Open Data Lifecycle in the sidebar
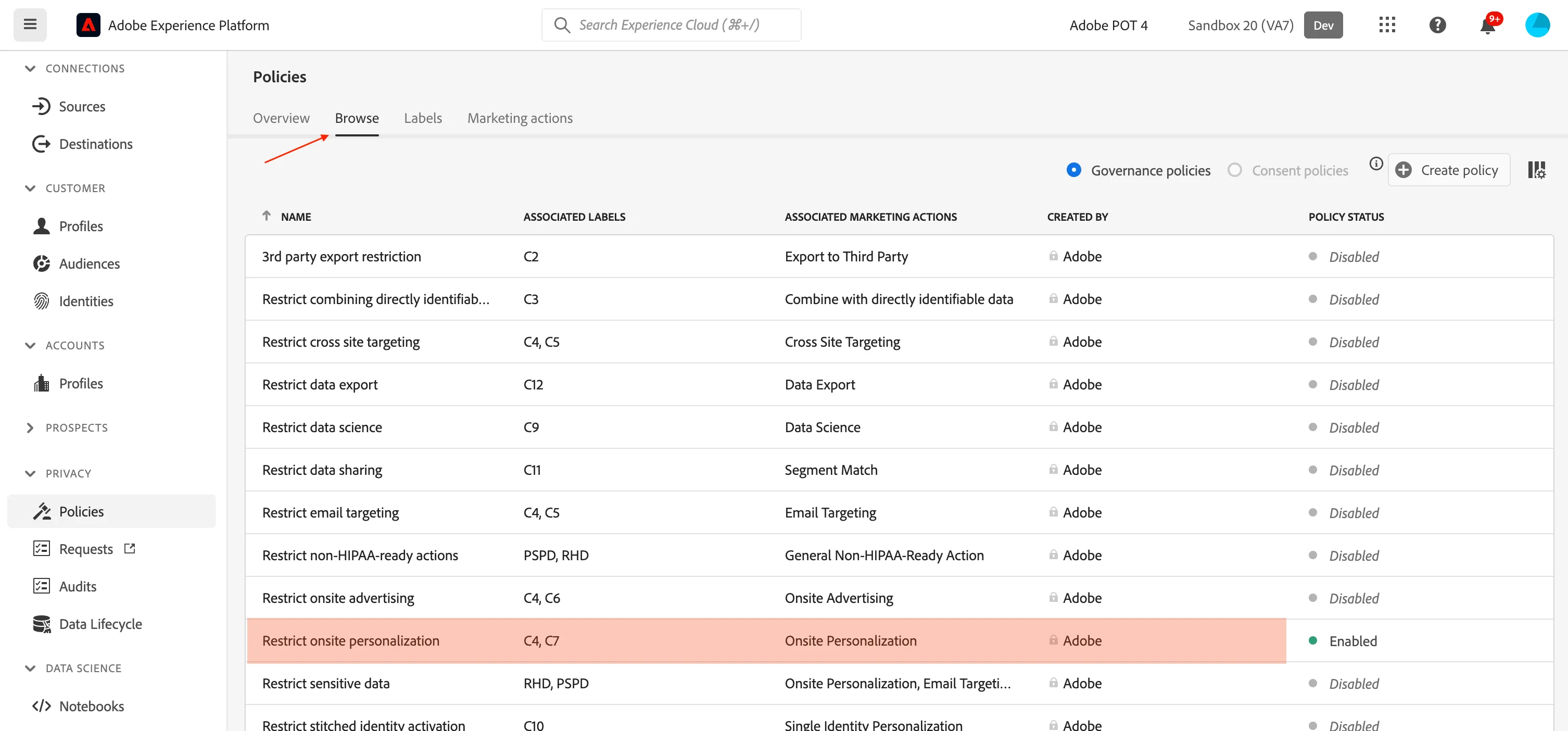 100,624
